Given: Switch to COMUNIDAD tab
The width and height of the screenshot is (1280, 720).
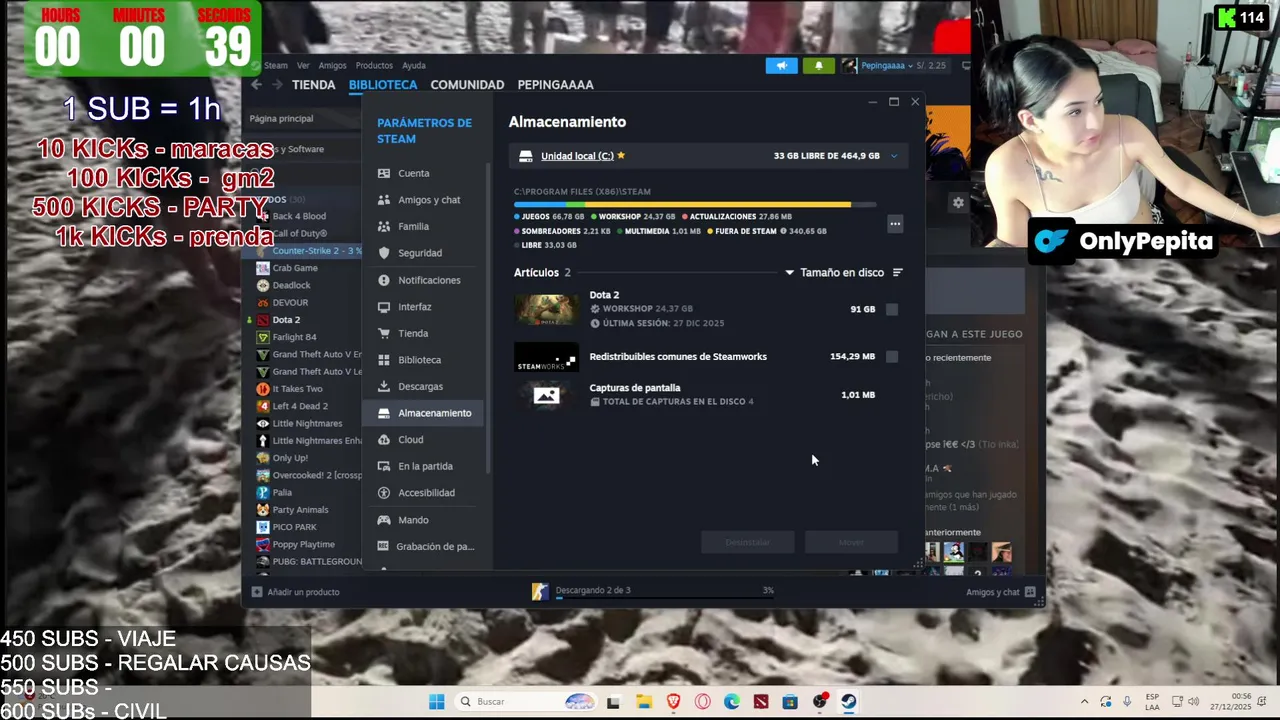Looking at the screenshot, I should tap(467, 85).
